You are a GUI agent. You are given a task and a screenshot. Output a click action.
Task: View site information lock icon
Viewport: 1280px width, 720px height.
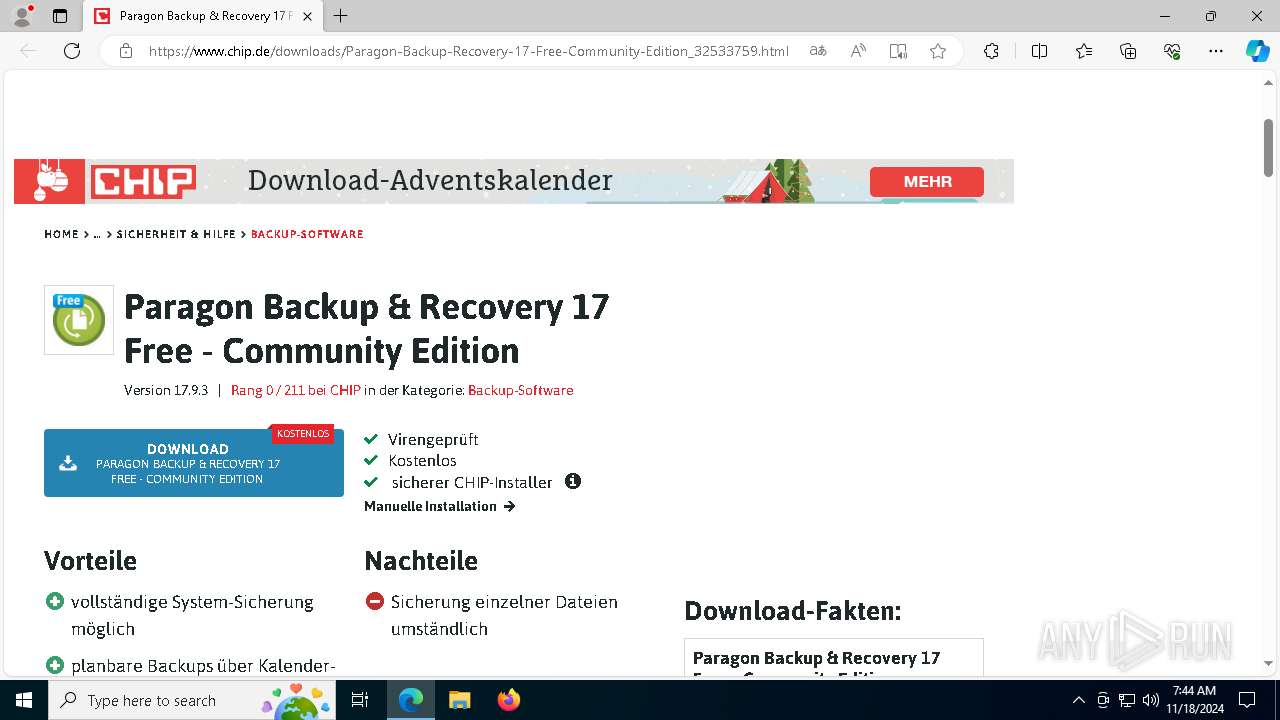click(125, 51)
